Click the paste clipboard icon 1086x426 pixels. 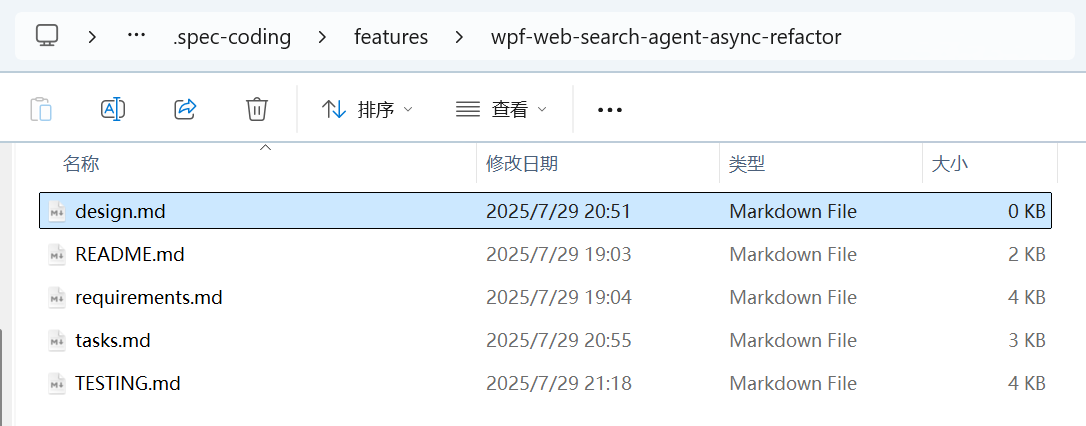(41, 109)
